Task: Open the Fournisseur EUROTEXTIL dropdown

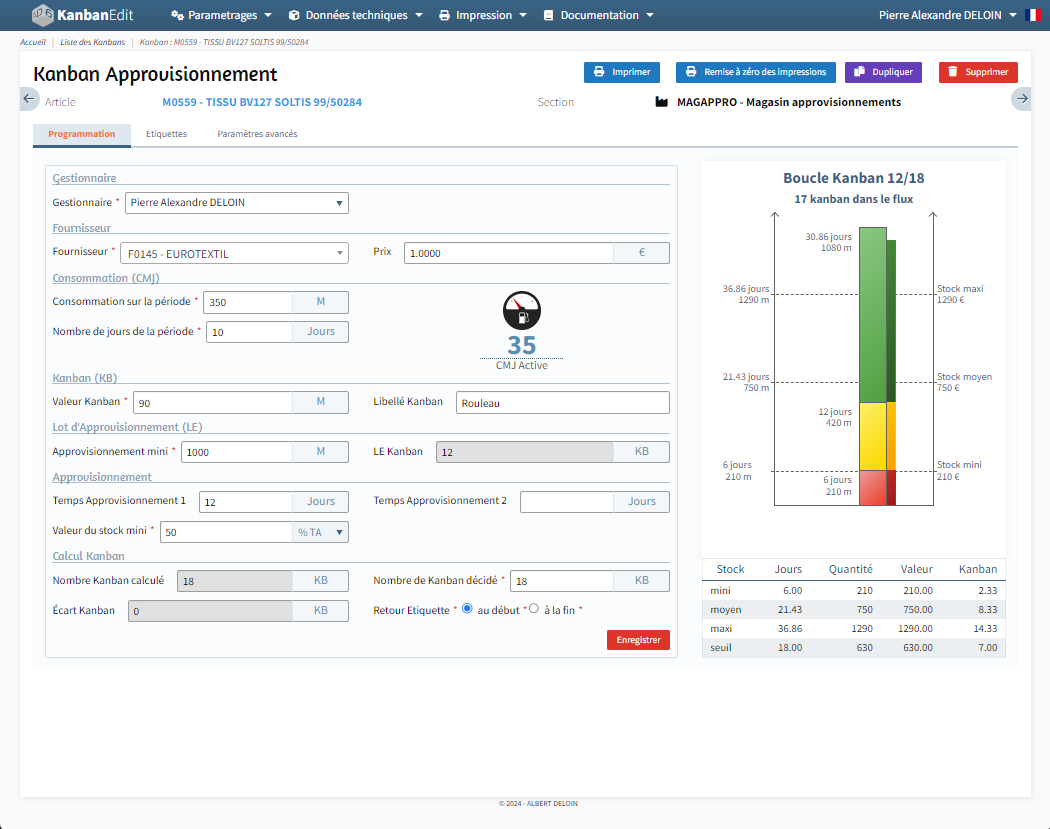Action: 234,254
